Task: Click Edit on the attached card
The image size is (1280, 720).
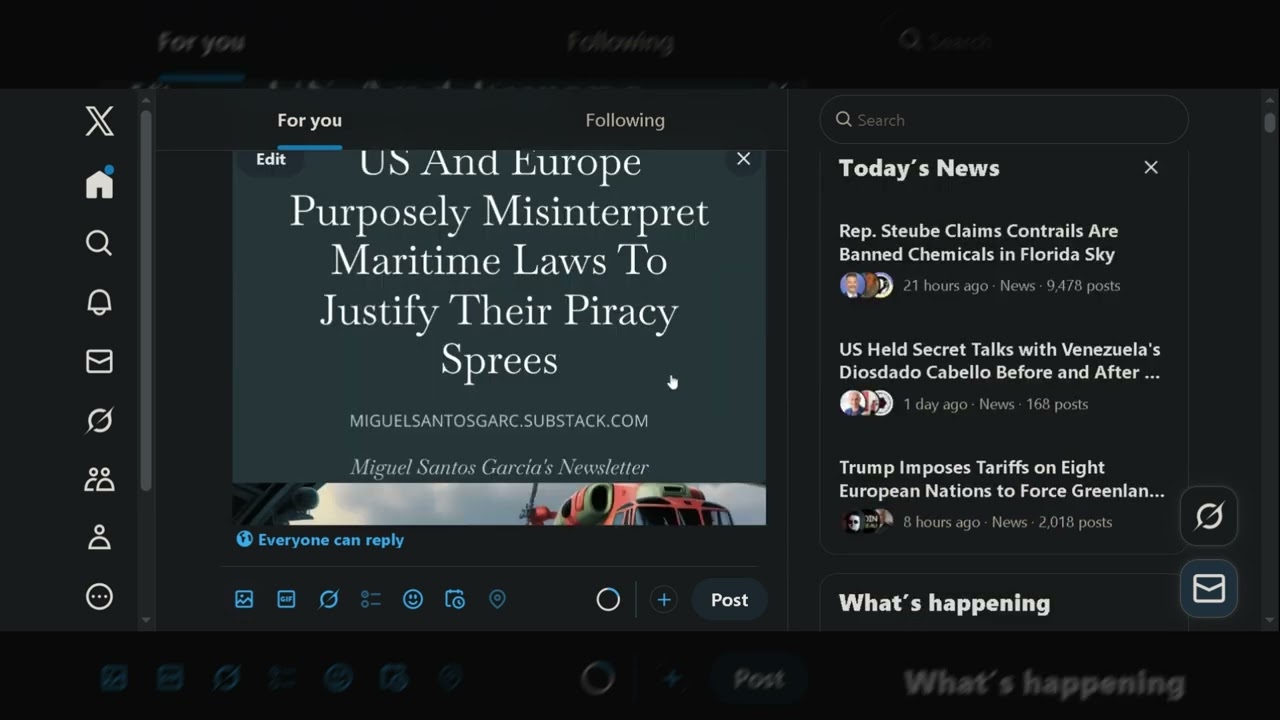Action: coord(271,159)
